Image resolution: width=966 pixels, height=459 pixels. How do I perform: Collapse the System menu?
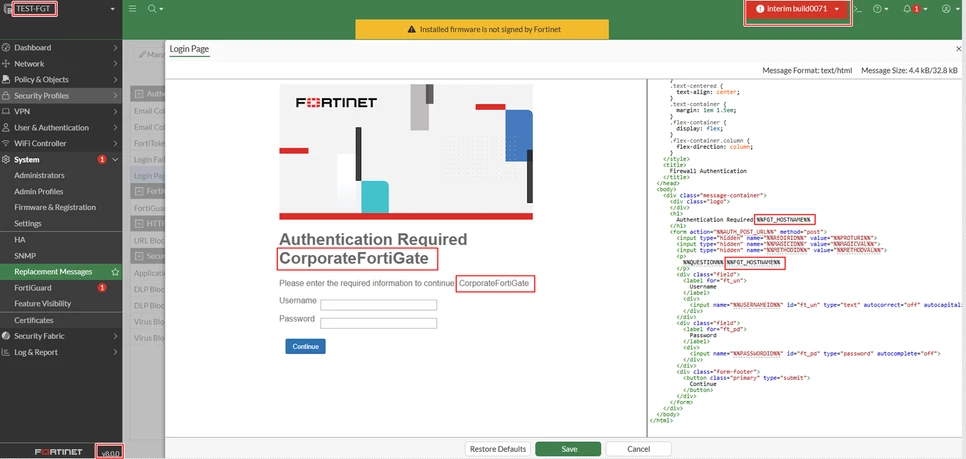(61, 160)
